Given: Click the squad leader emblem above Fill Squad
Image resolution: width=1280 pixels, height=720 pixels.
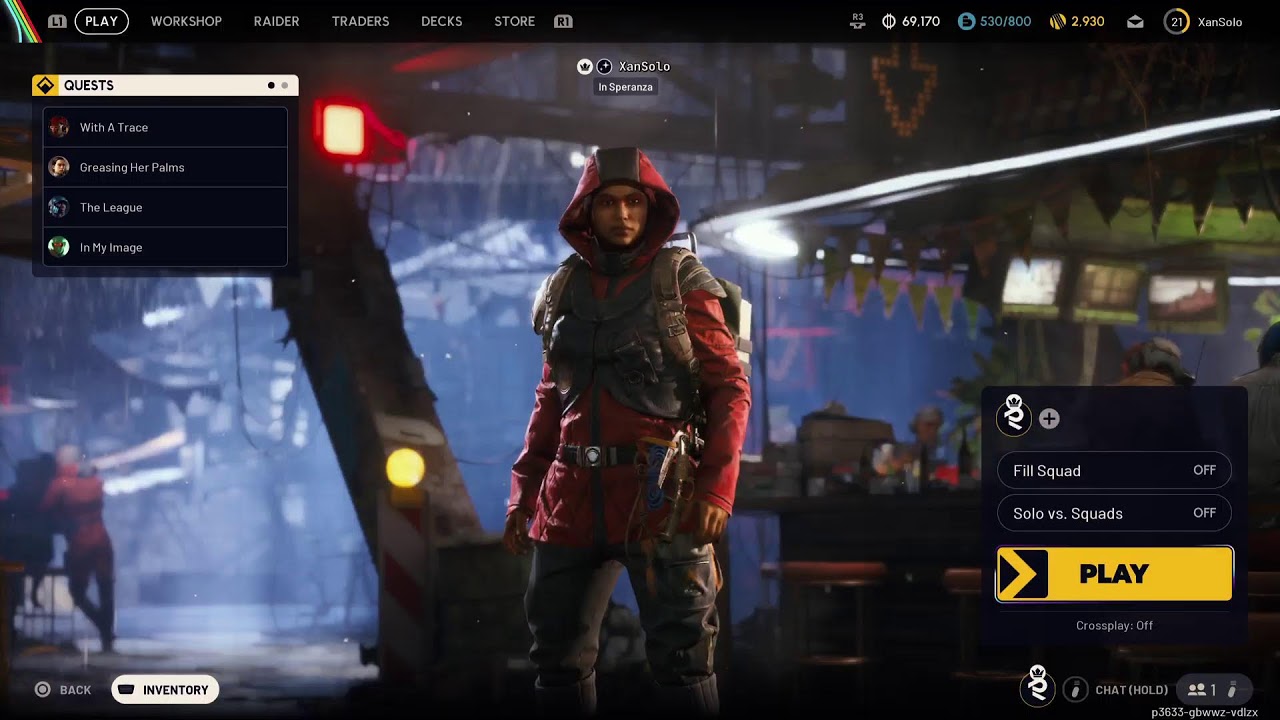Looking at the screenshot, I should pos(1014,415).
